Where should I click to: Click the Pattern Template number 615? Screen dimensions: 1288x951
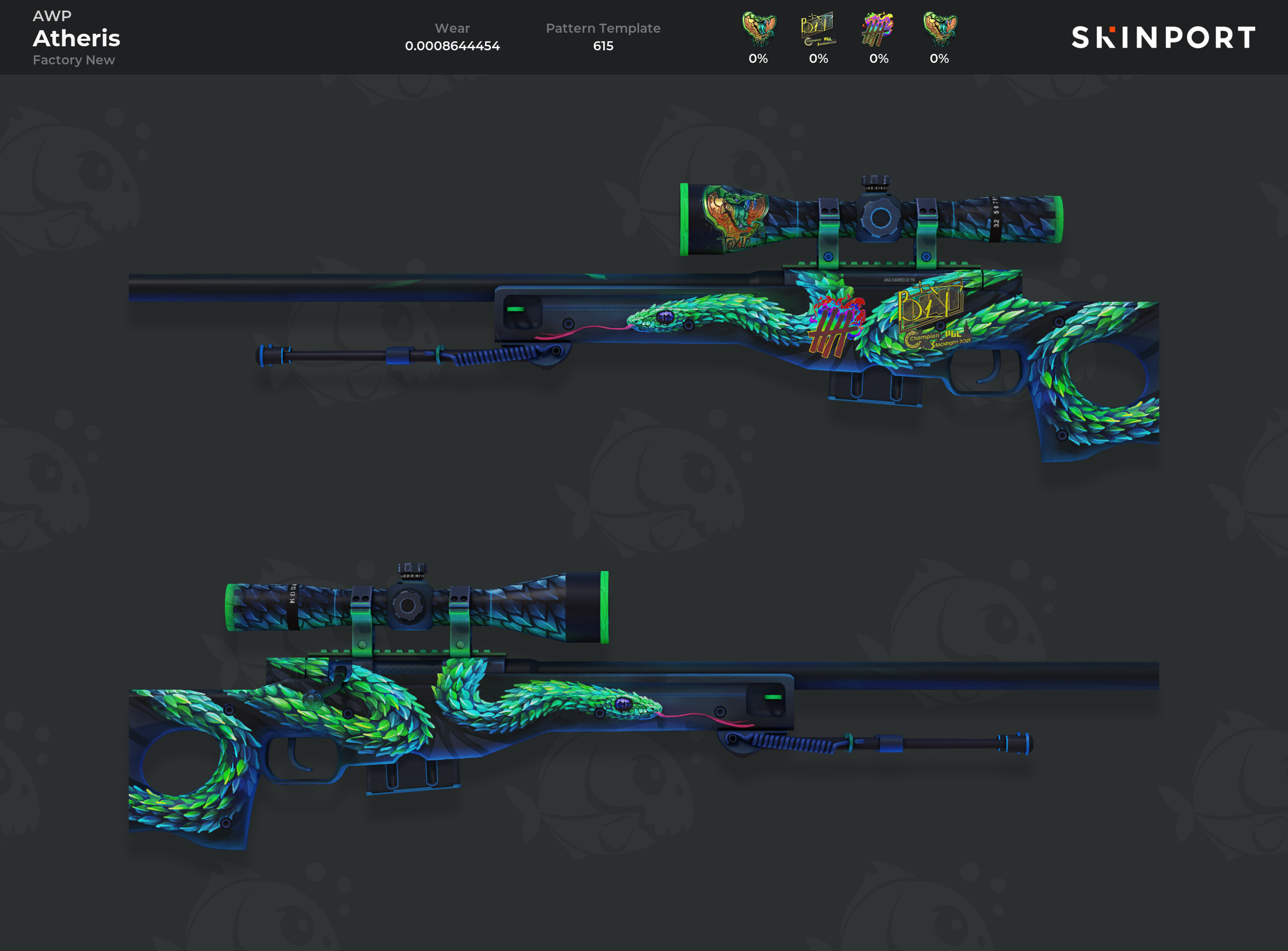pos(603,46)
